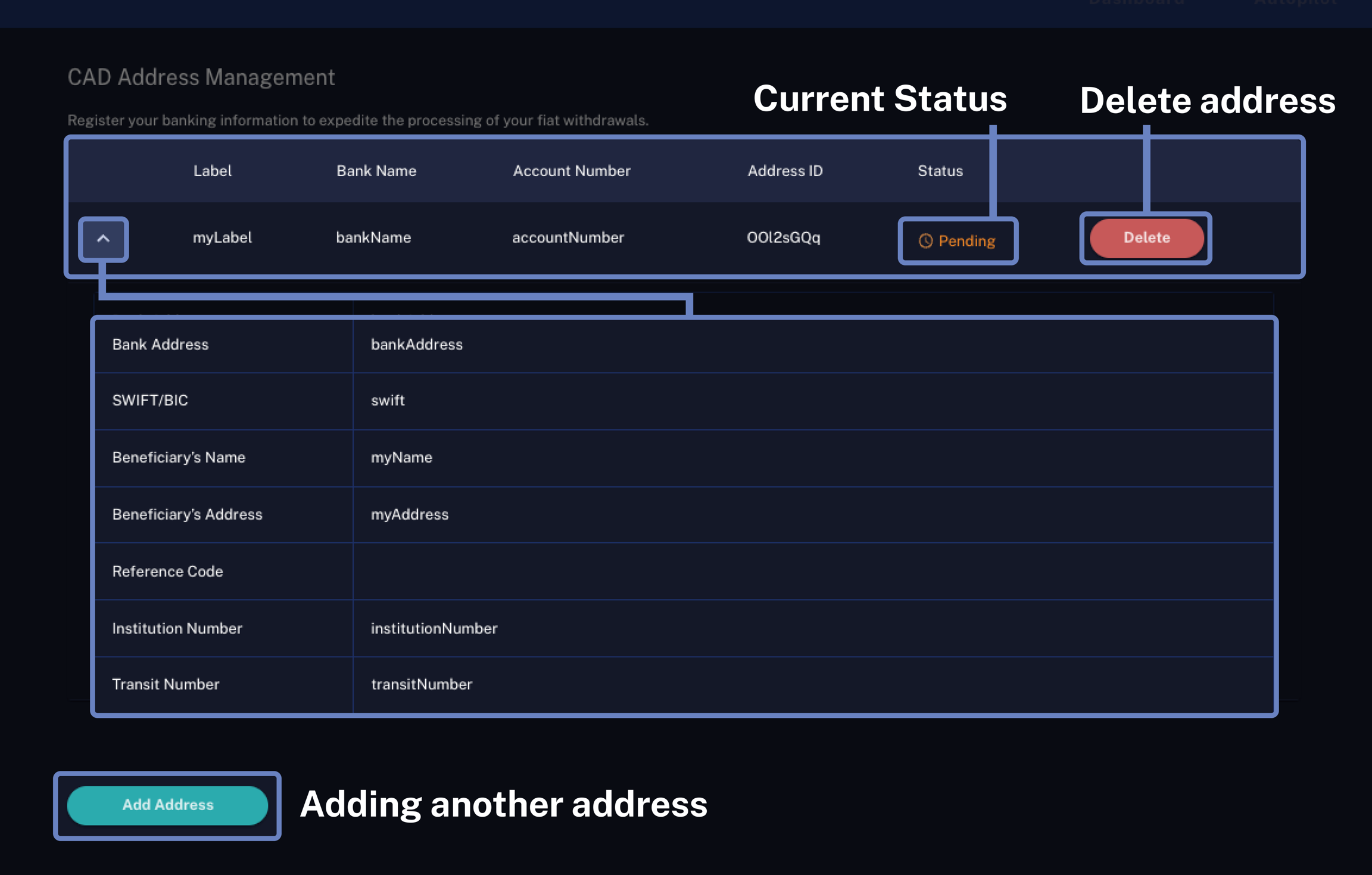Screen dimensions: 1372x875
Task: Click the accountNumber cell value
Action: 567,237
